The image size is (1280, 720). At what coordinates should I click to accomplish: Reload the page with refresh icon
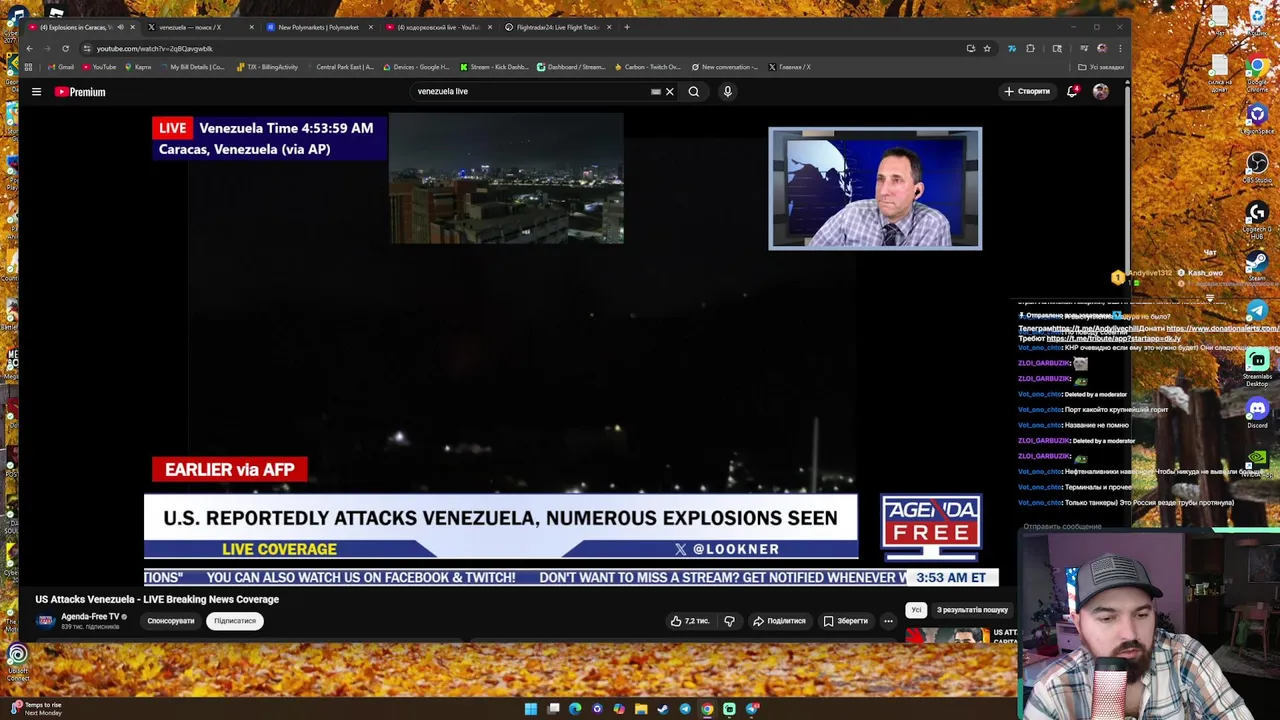65,48
